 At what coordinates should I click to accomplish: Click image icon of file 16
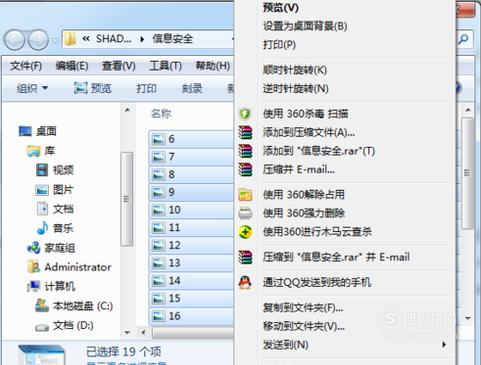pos(158,316)
